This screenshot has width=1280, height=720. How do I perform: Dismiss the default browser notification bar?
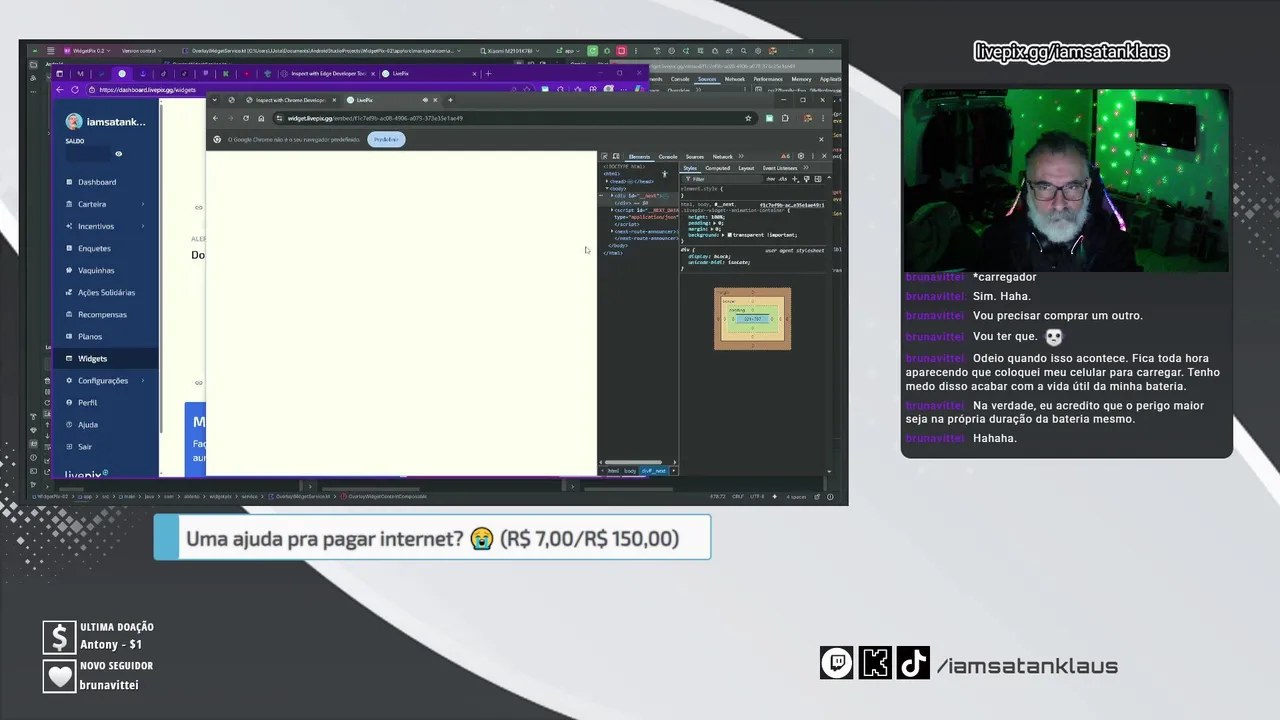pyautogui.click(x=821, y=139)
